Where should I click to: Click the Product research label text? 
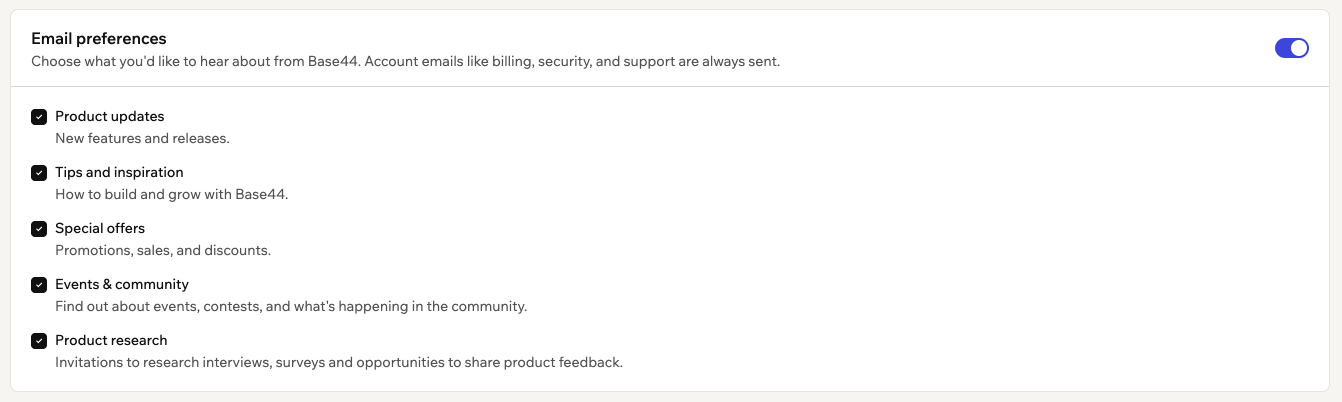pos(111,341)
